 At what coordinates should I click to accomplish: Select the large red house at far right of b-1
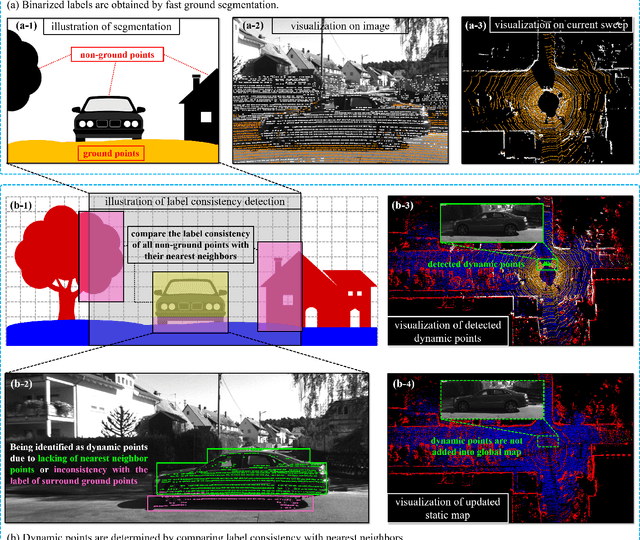click(x=340, y=290)
